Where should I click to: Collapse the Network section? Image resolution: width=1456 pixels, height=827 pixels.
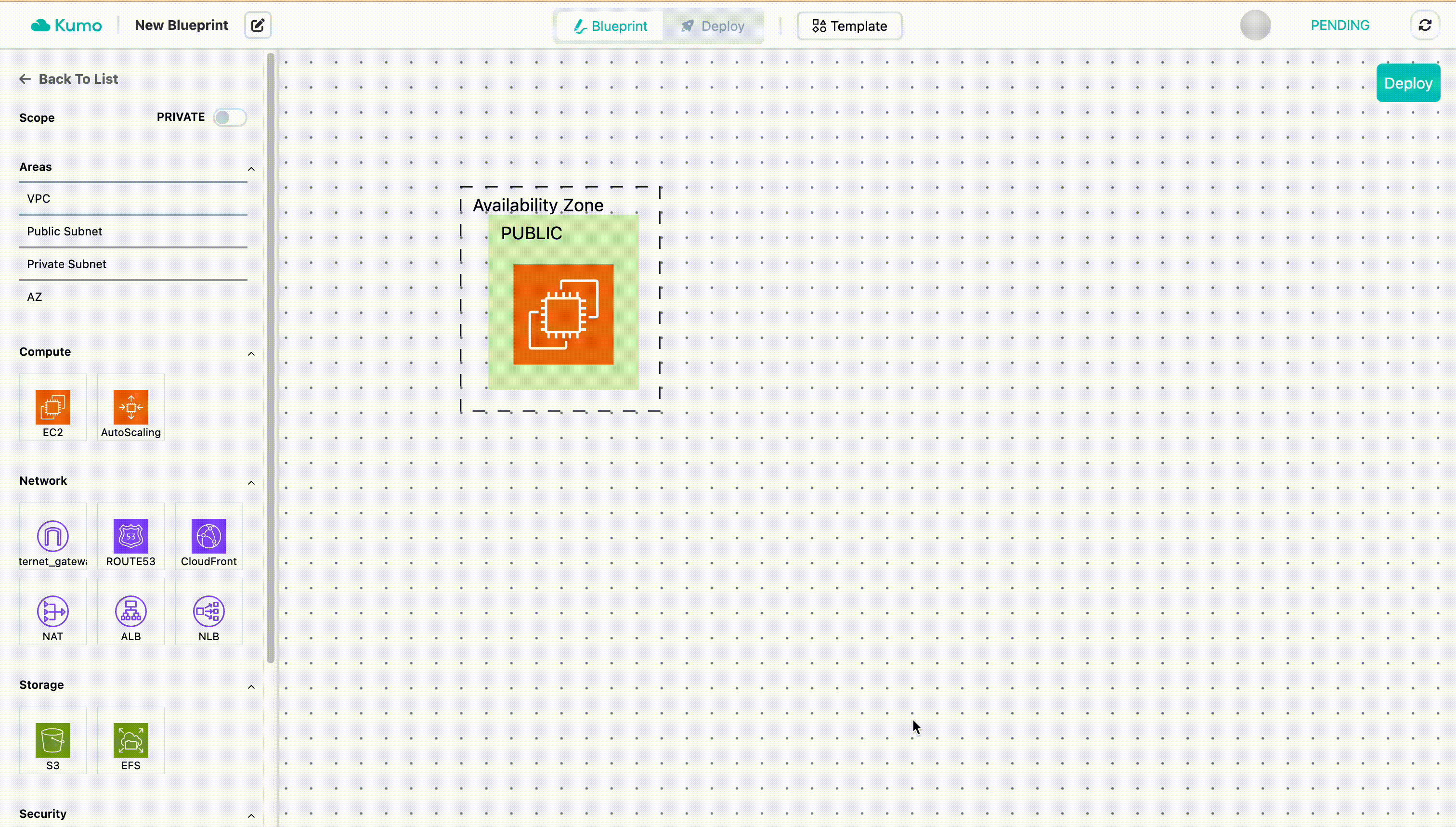point(251,482)
